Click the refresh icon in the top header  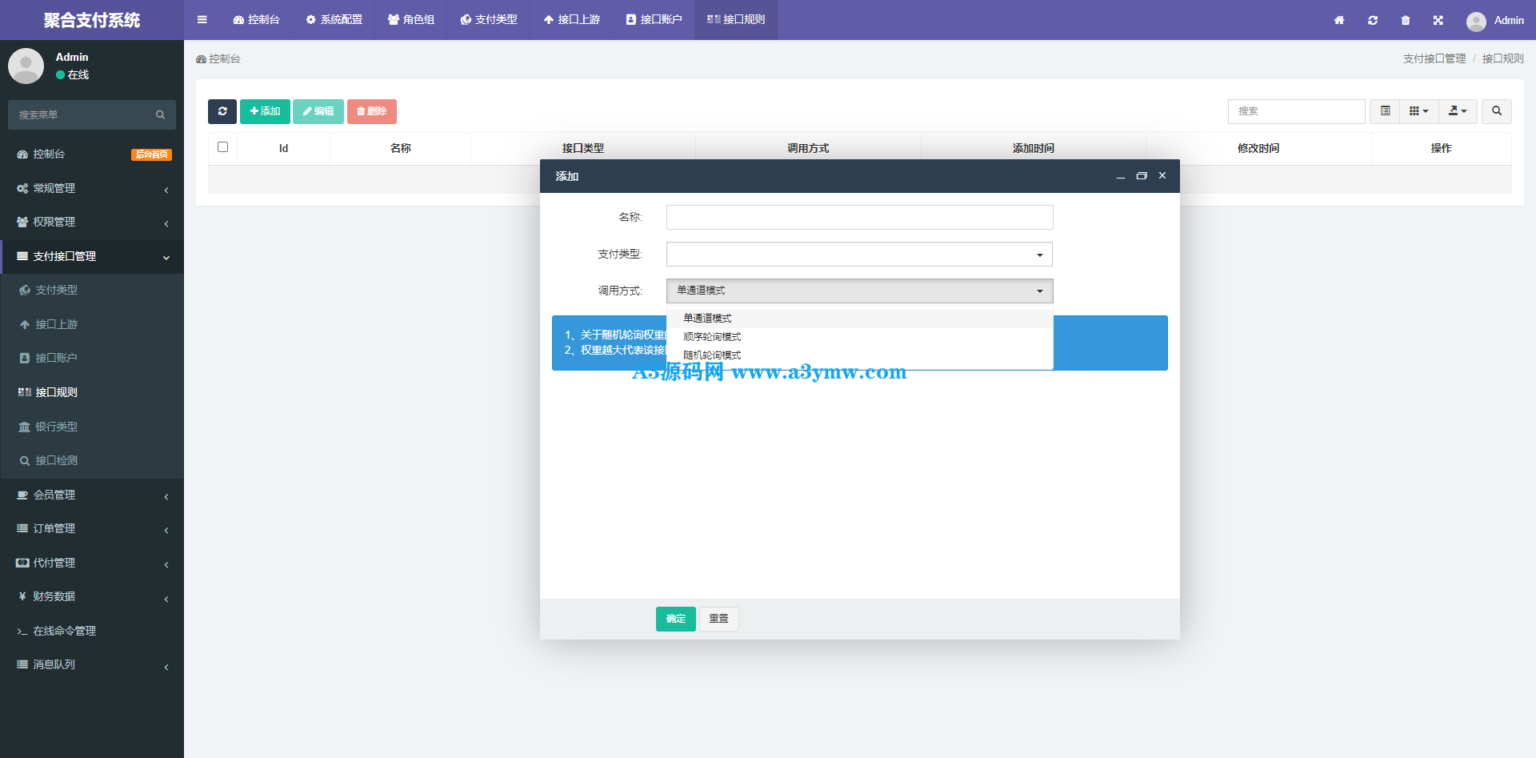pyautogui.click(x=1373, y=20)
